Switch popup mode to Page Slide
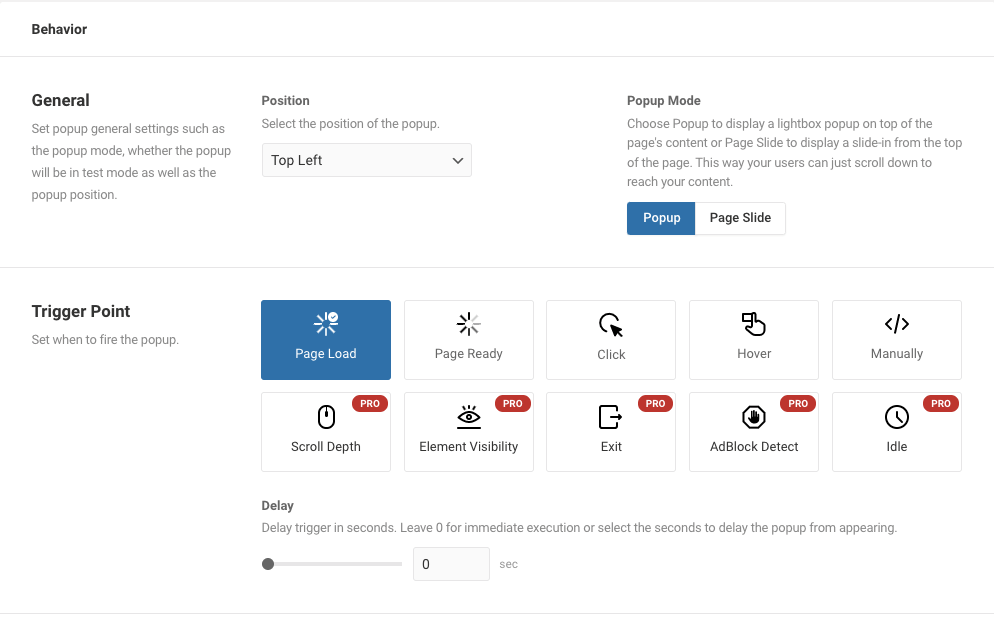994x618 pixels. point(740,218)
